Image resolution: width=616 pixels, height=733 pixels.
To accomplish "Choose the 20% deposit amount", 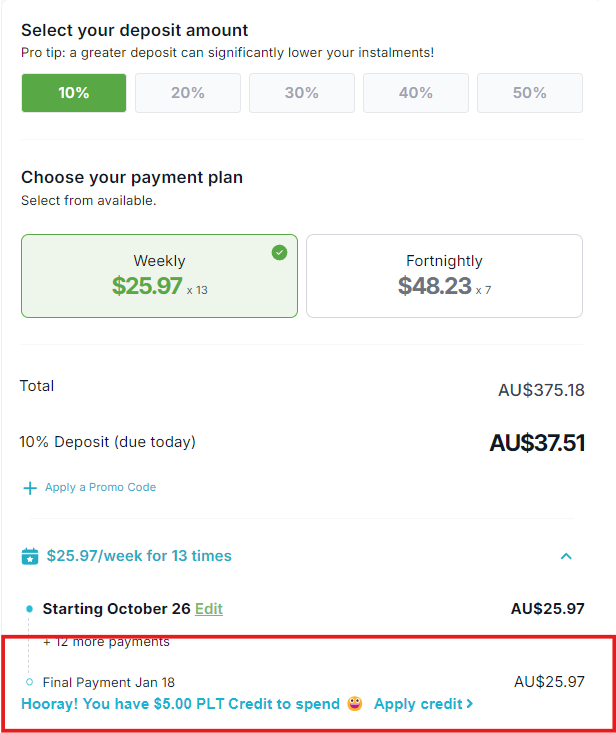I will 188,93.
